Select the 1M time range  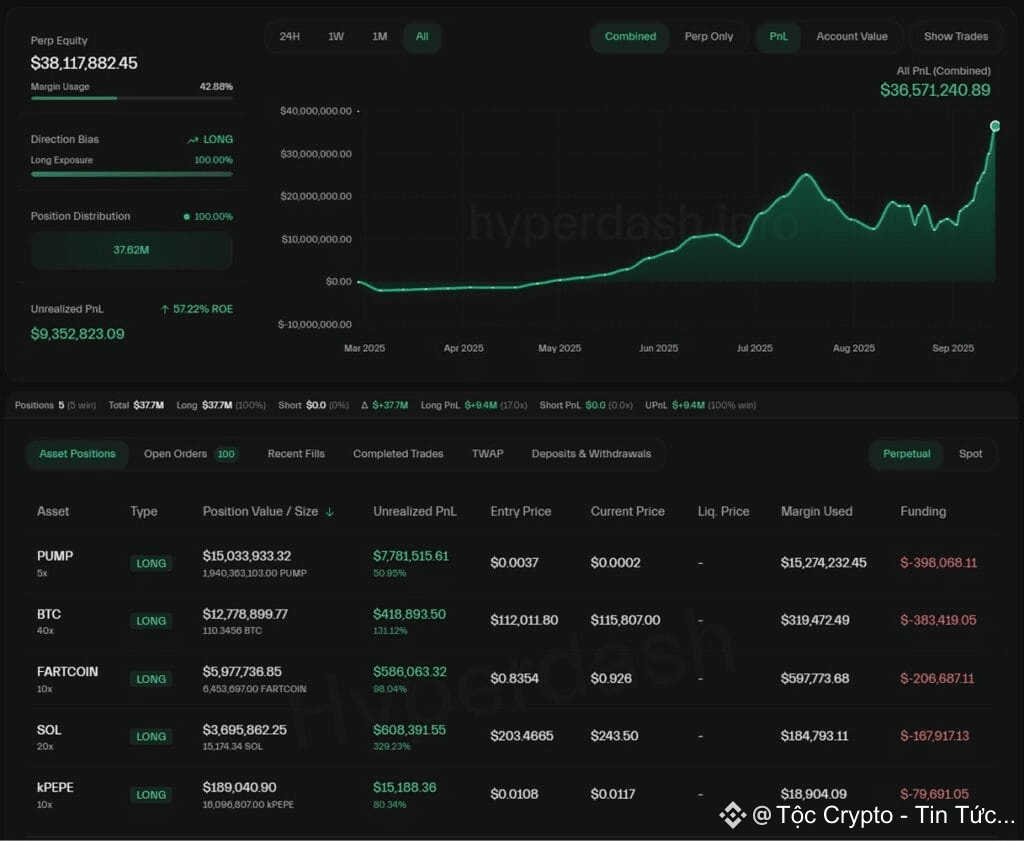(x=380, y=37)
